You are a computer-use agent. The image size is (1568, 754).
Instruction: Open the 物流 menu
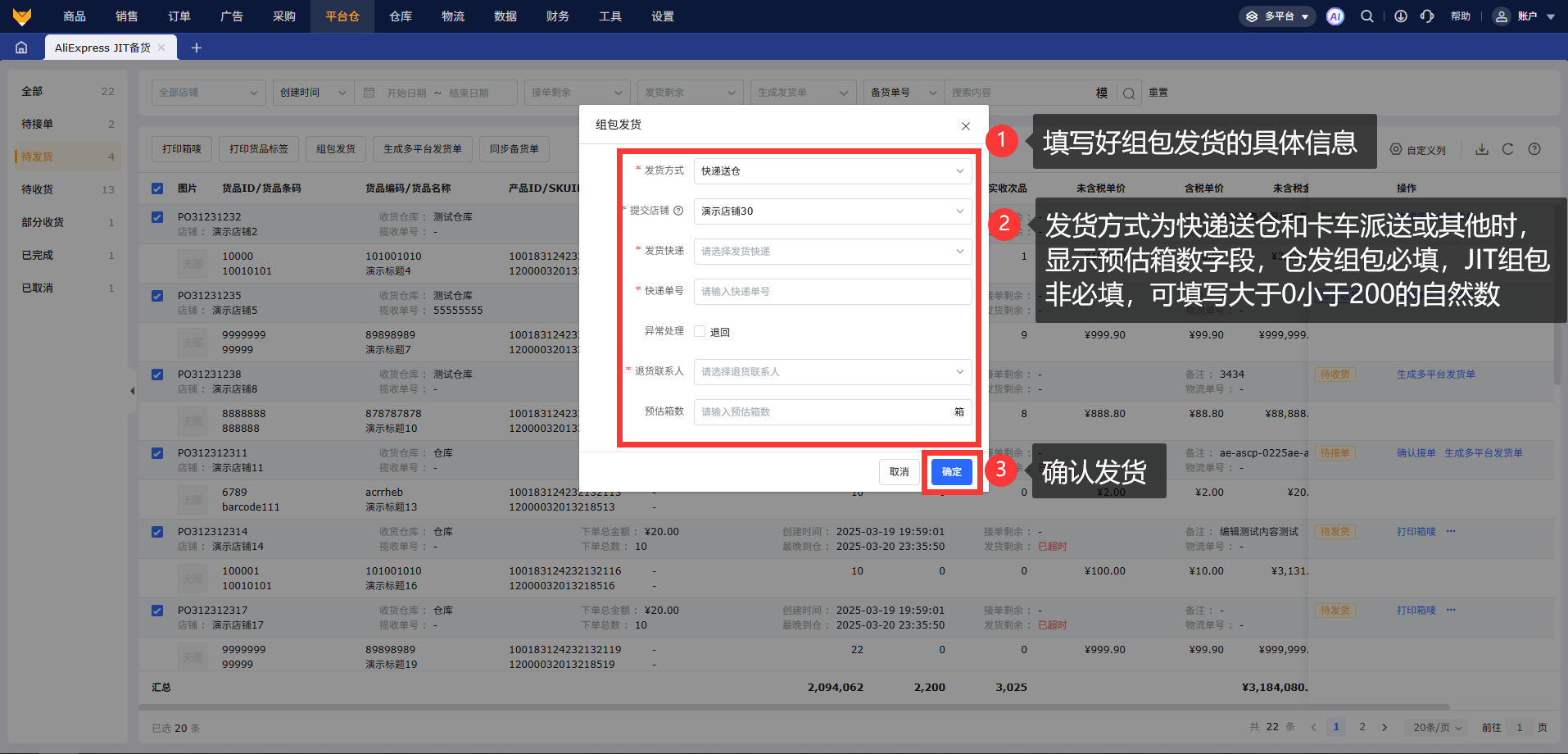(x=453, y=16)
